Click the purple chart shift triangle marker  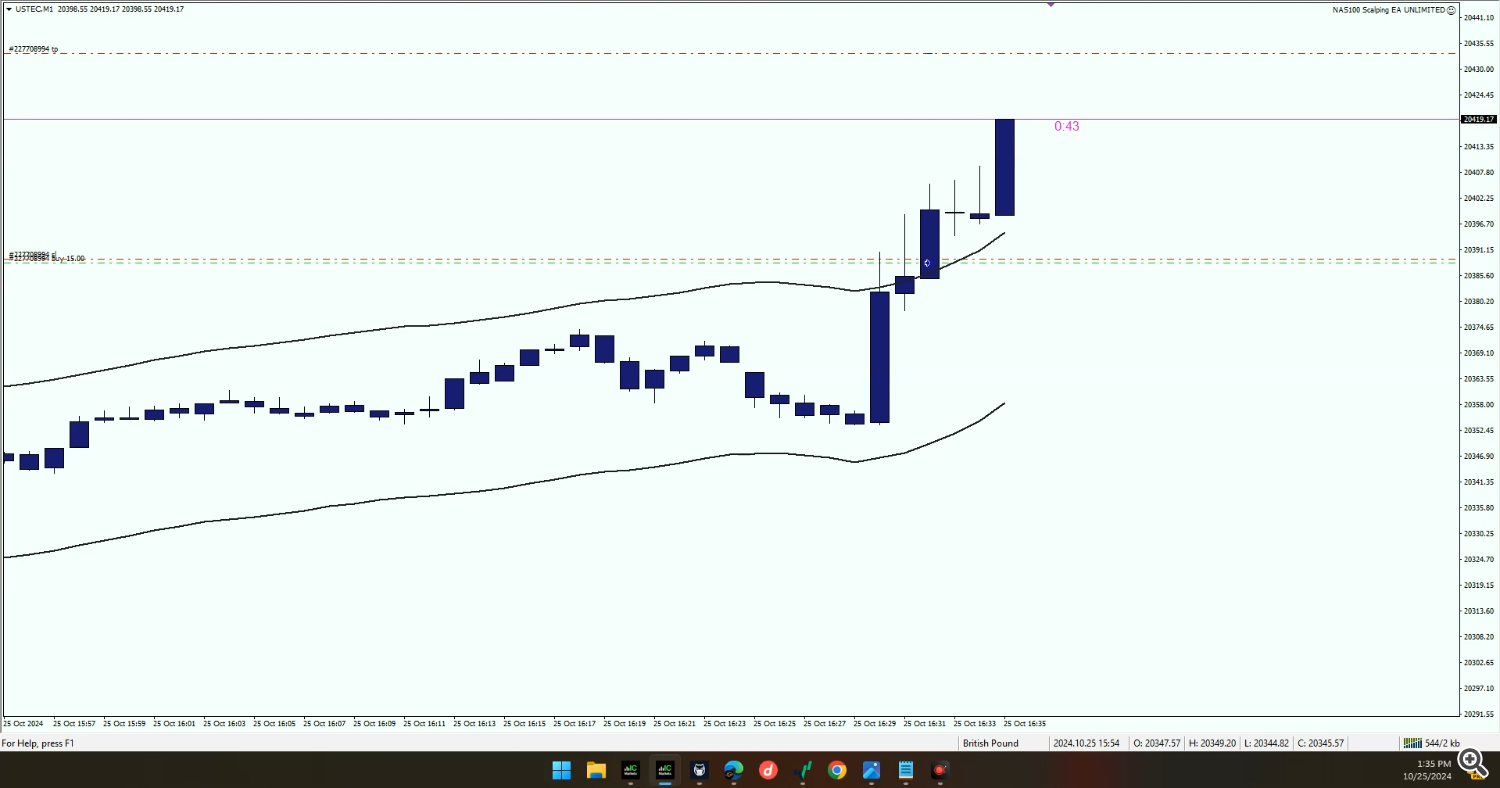pyautogui.click(x=1051, y=4)
